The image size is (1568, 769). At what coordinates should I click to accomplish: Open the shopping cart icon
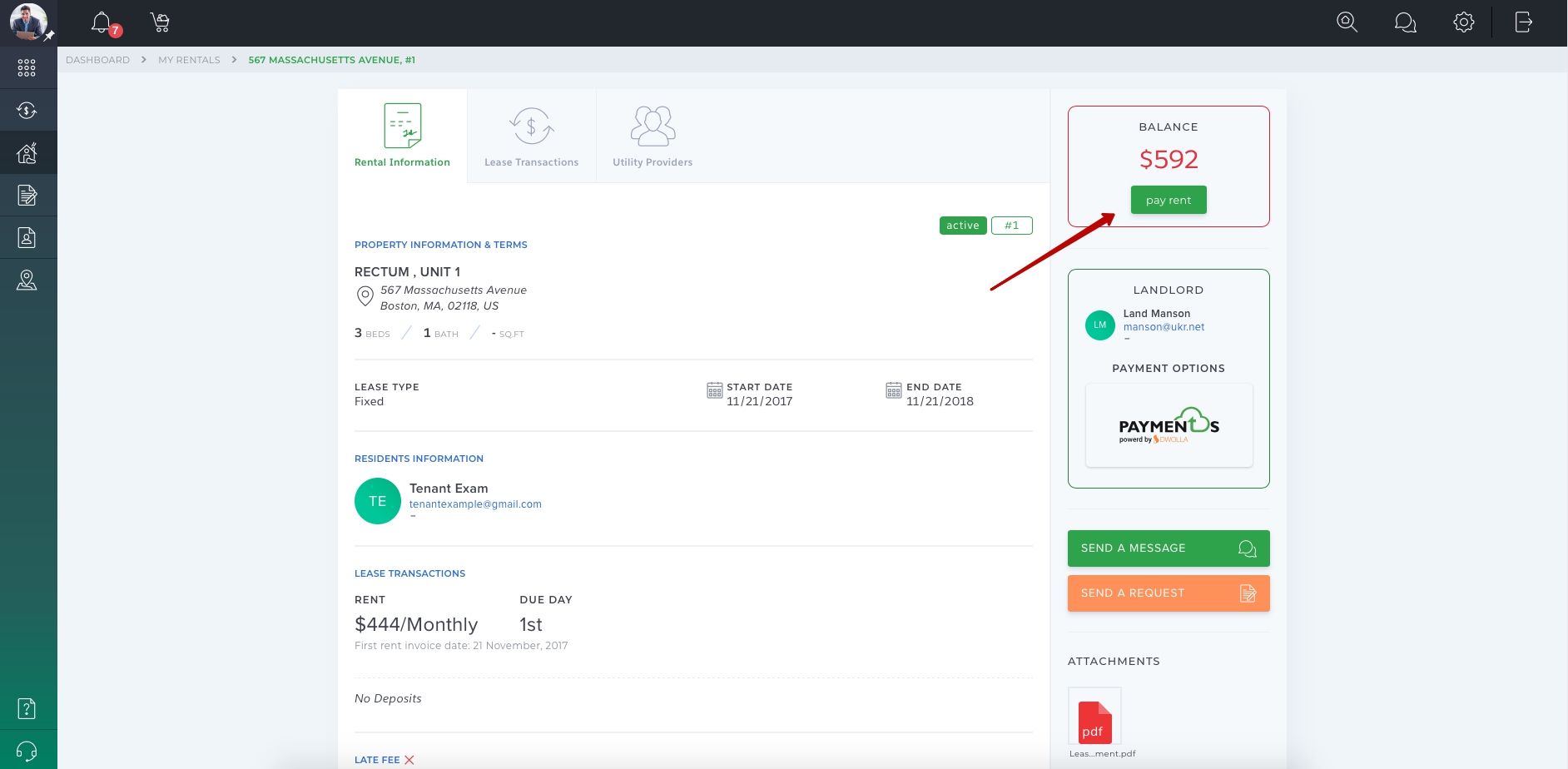[x=161, y=22]
